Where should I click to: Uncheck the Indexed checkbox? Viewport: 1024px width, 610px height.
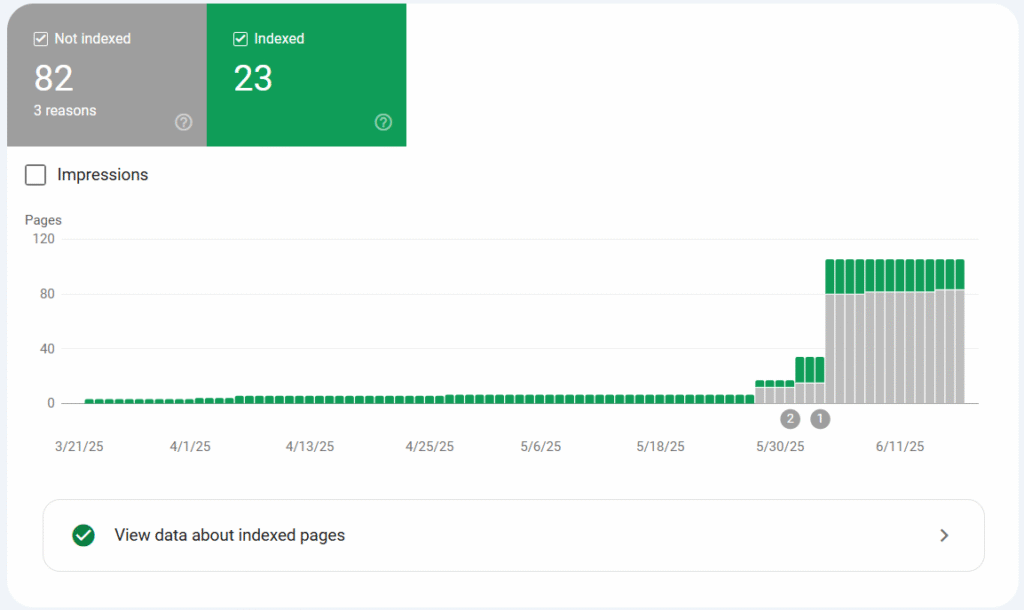pyautogui.click(x=241, y=39)
